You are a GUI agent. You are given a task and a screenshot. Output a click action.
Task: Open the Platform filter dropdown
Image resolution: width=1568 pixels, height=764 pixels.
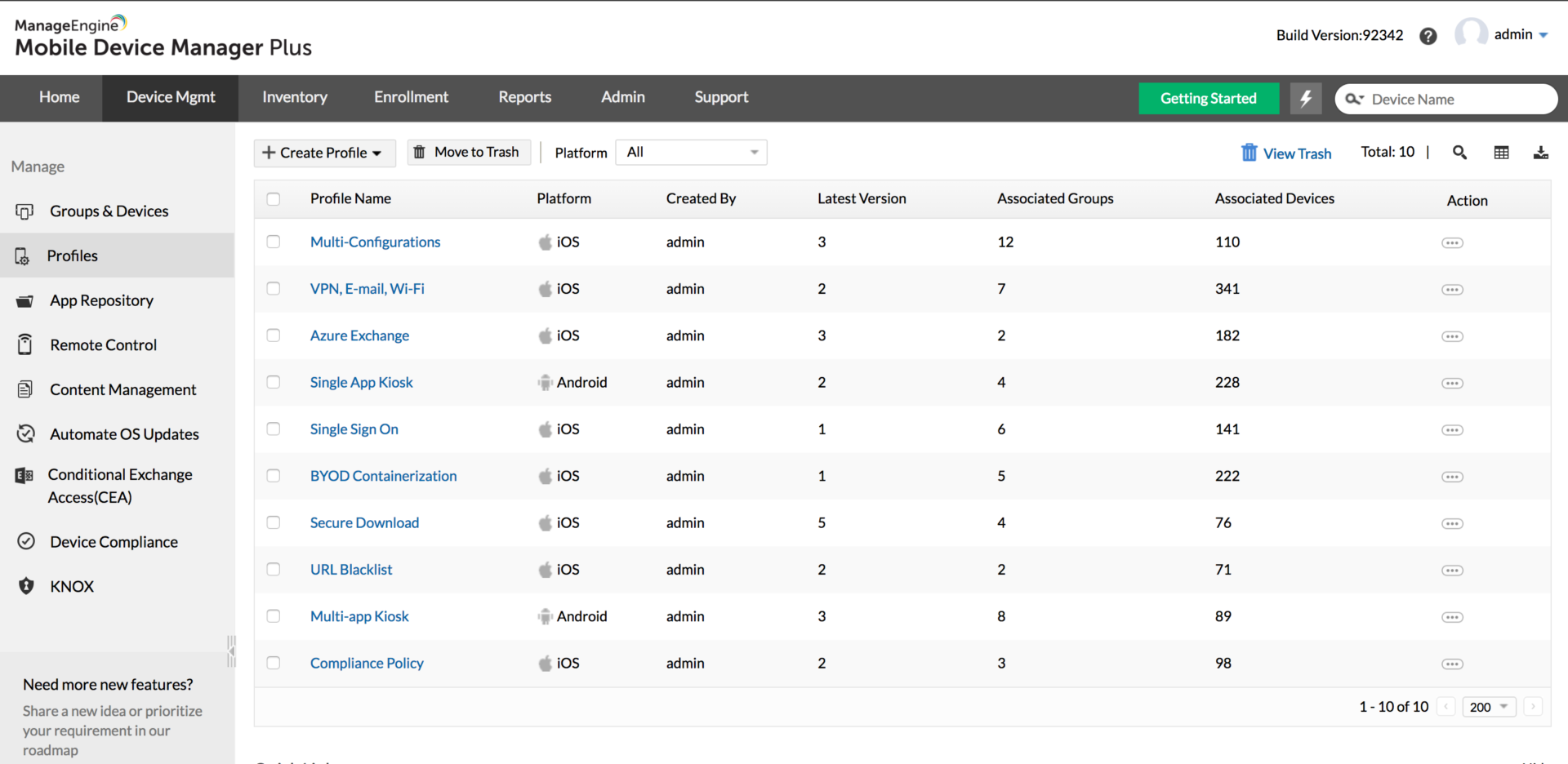[691, 153]
